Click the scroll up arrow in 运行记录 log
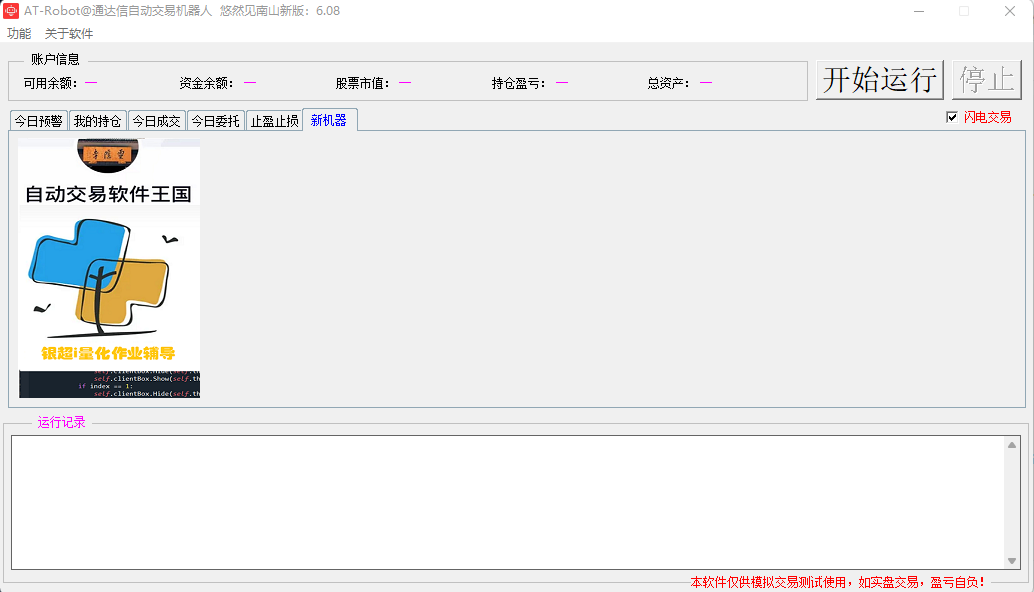This screenshot has width=1034, height=592. [1012, 445]
